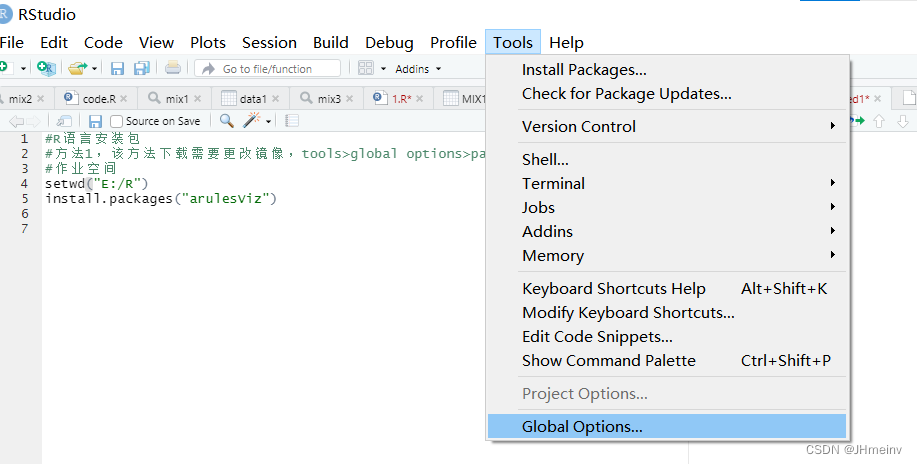The height and width of the screenshot is (464, 917).
Task: Click the workspace panes grid icon
Action: tap(365, 69)
